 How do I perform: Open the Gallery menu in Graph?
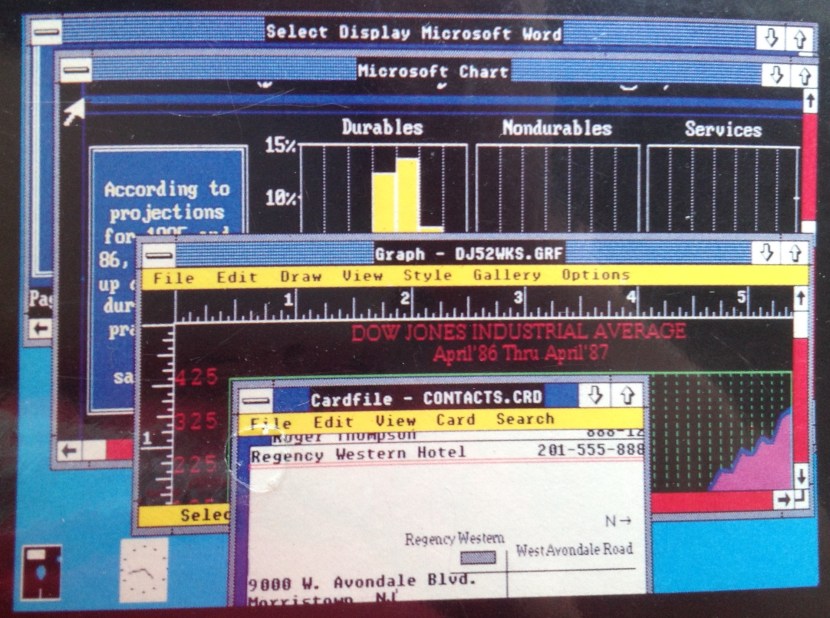(x=504, y=275)
